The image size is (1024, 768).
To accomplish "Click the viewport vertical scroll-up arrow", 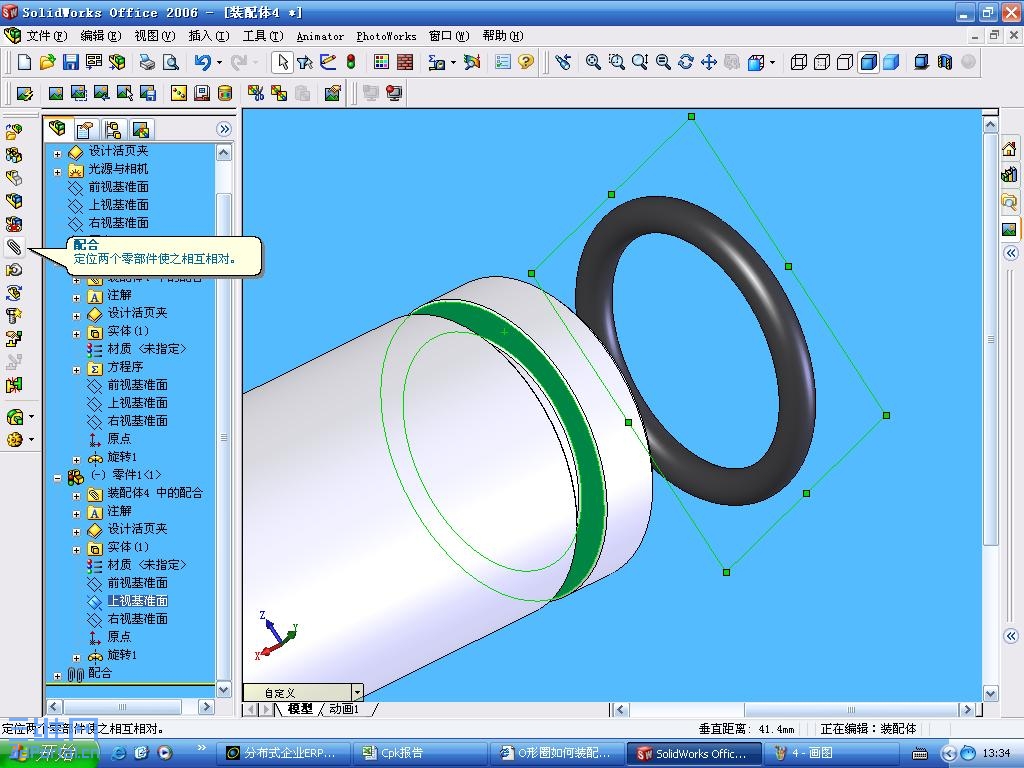I will coord(990,125).
